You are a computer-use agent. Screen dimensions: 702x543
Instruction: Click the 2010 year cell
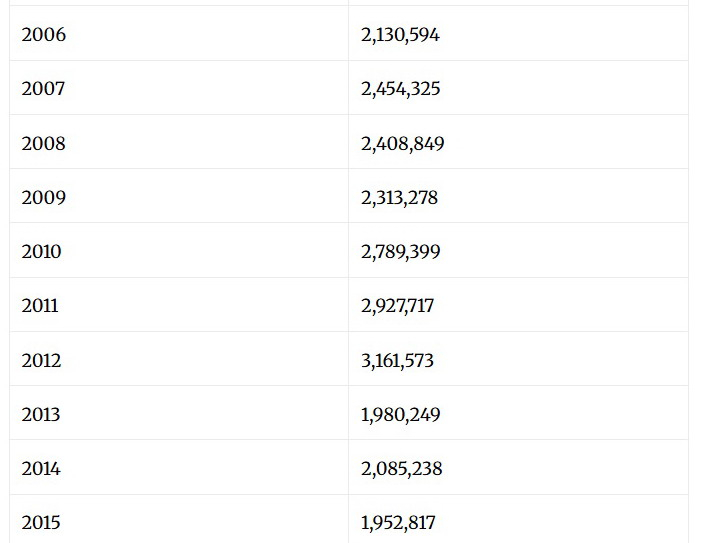41,252
